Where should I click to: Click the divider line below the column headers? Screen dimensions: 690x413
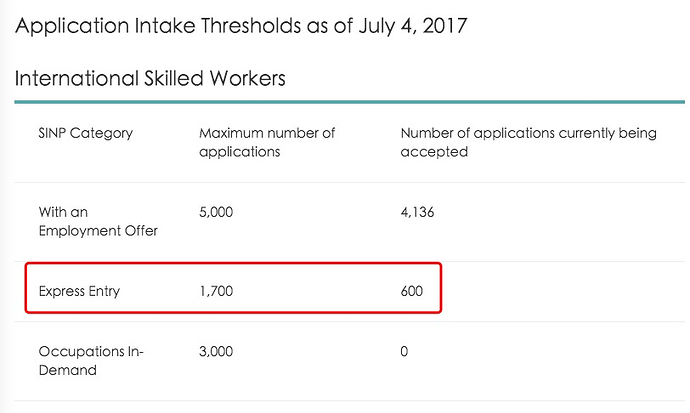pyautogui.click(x=348, y=181)
